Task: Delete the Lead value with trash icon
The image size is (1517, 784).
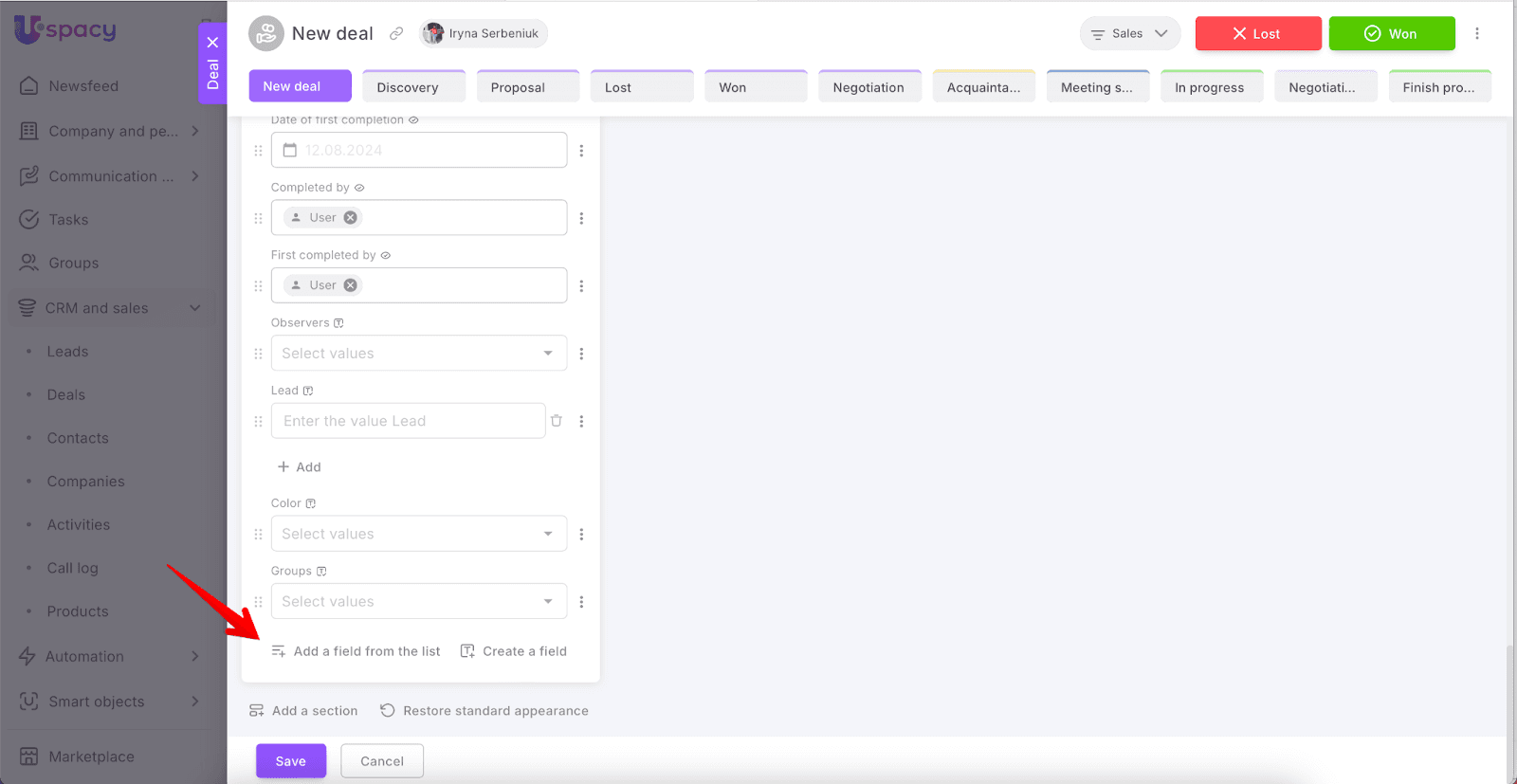Action: click(557, 421)
